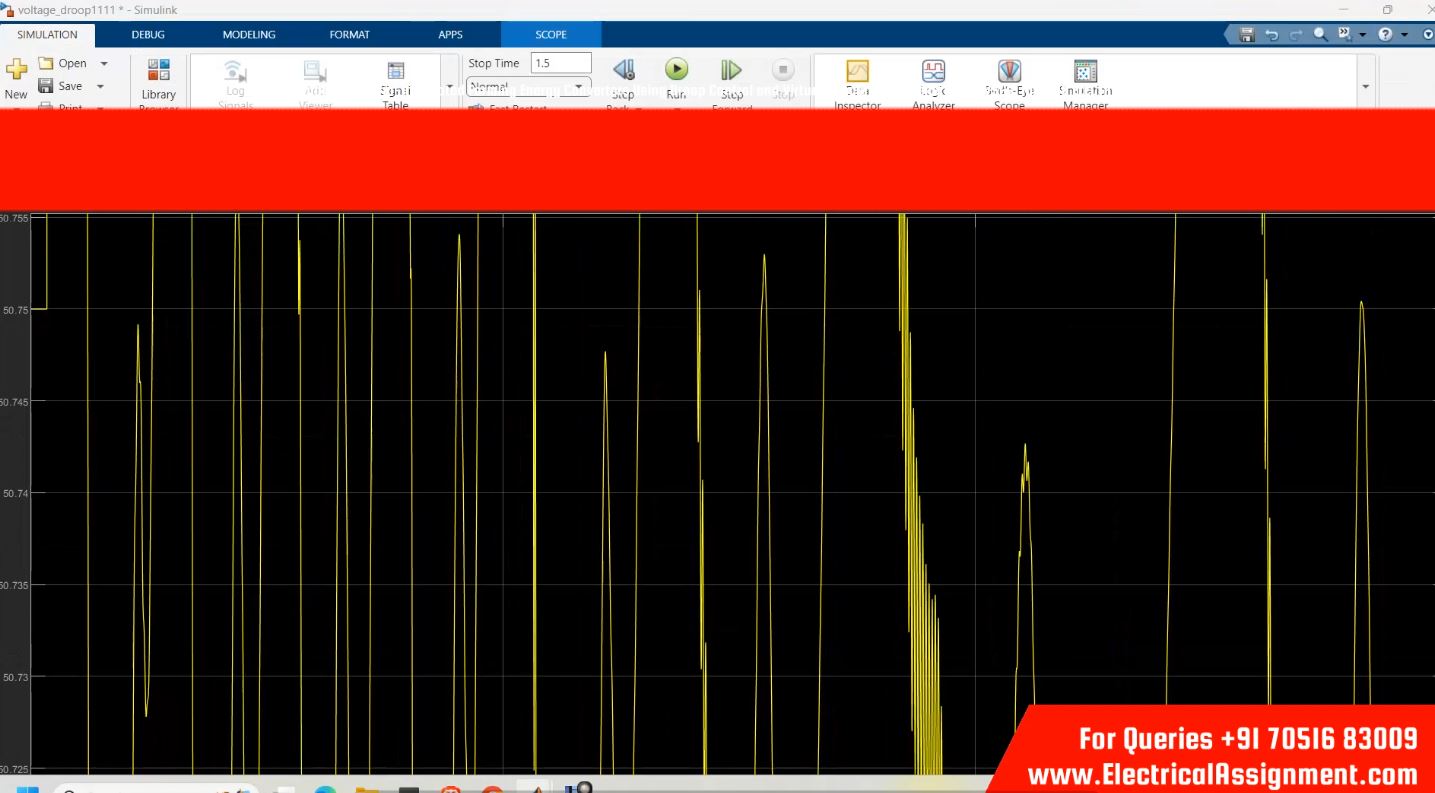This screenshot has height=793, width=1435.
Task: Click the Step Back icon
Action: 623,70
